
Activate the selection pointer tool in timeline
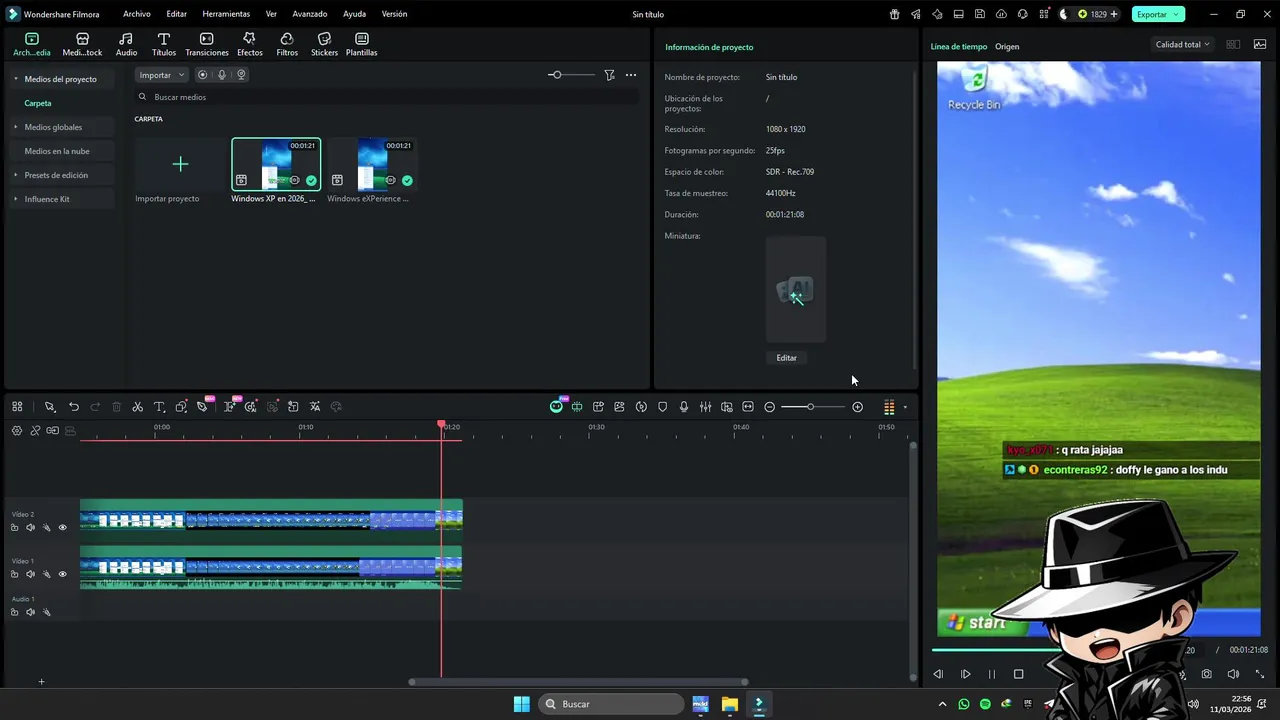(49, 407)
